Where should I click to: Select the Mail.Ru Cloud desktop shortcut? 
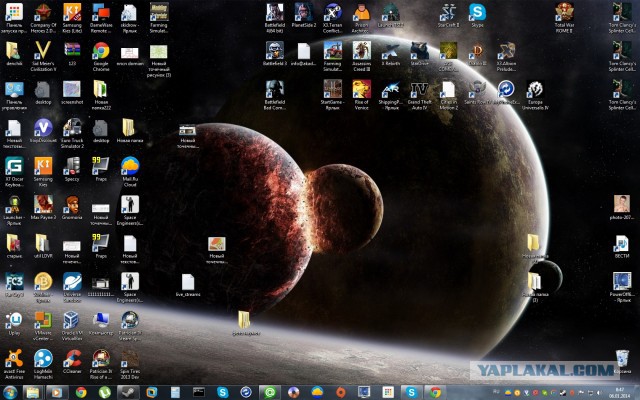[130, 171]
